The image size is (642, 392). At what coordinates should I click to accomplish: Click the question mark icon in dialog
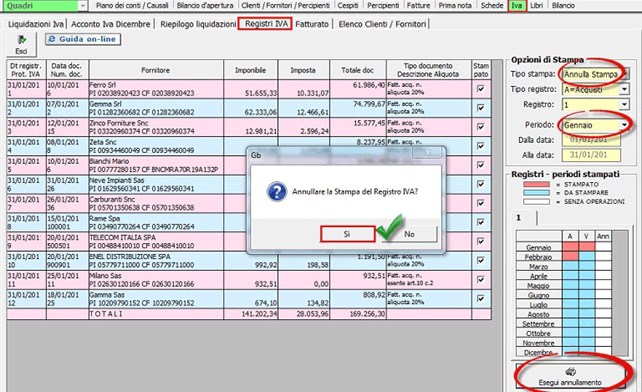point(277,192)
